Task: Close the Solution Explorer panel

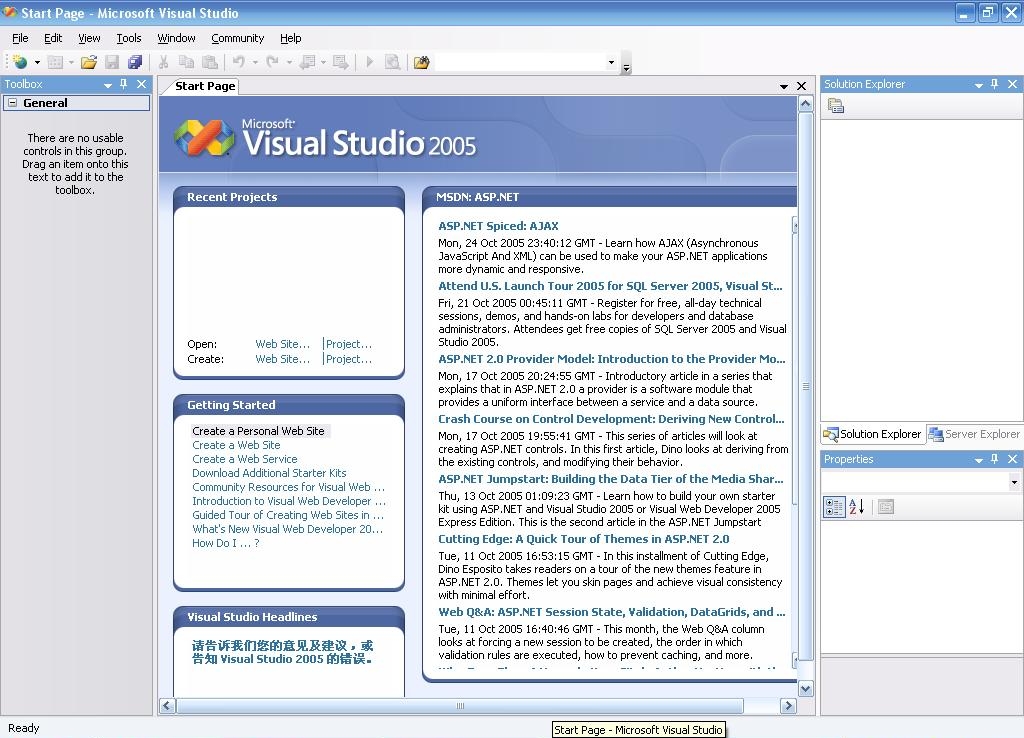Action: [x=1012, y=84]
